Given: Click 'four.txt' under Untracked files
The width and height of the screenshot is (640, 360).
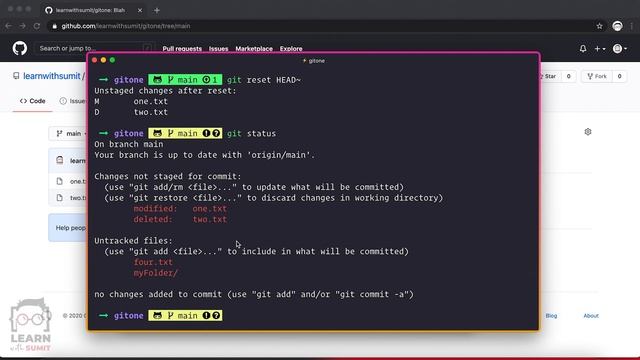Looking at the screenshot, I should coord(153,262).
